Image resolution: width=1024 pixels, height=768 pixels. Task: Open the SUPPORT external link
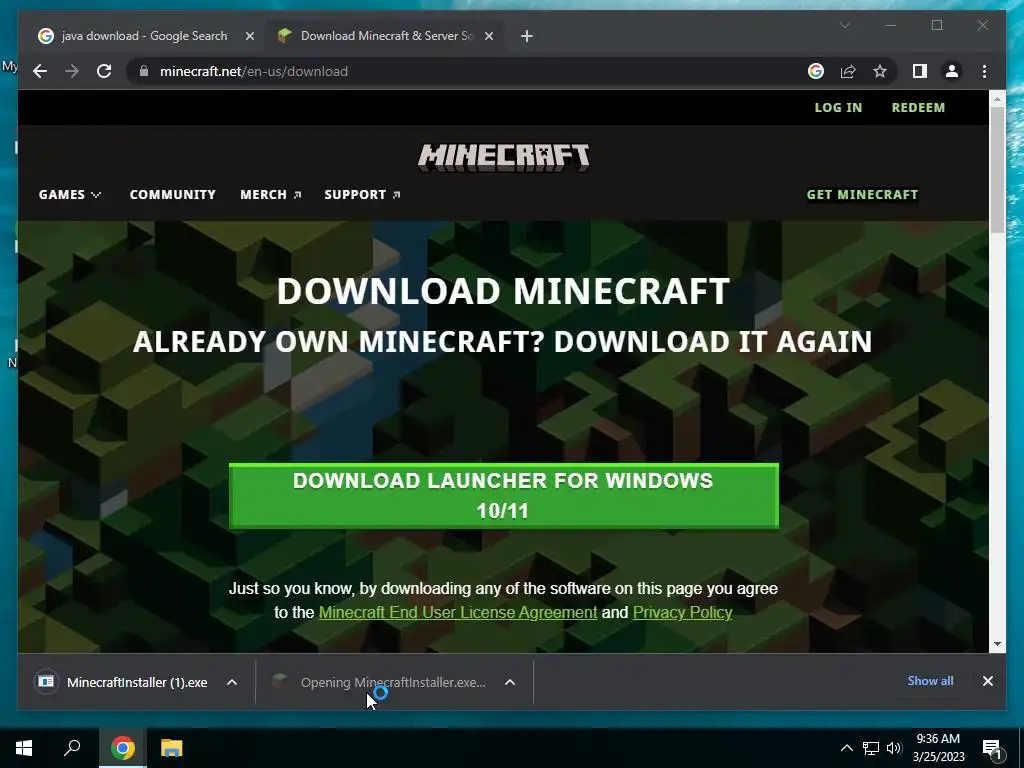[x=362, y=195]
